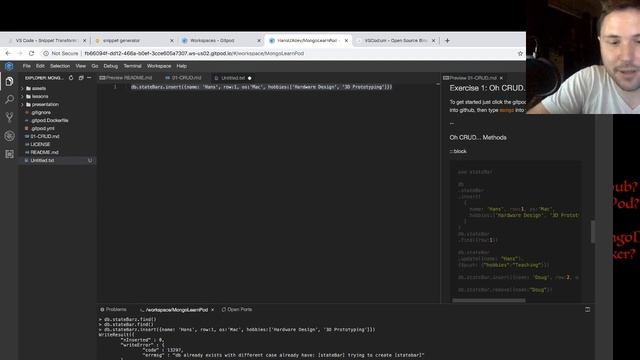Screen dimensions: 640x360
Task: Click the code block horizontal scrollbar
Action: (x=489, y=300)
